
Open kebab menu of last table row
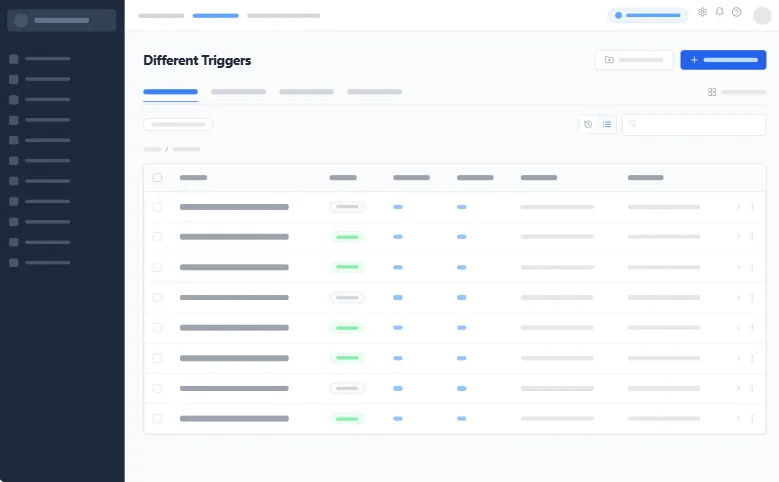coord(752,418)
